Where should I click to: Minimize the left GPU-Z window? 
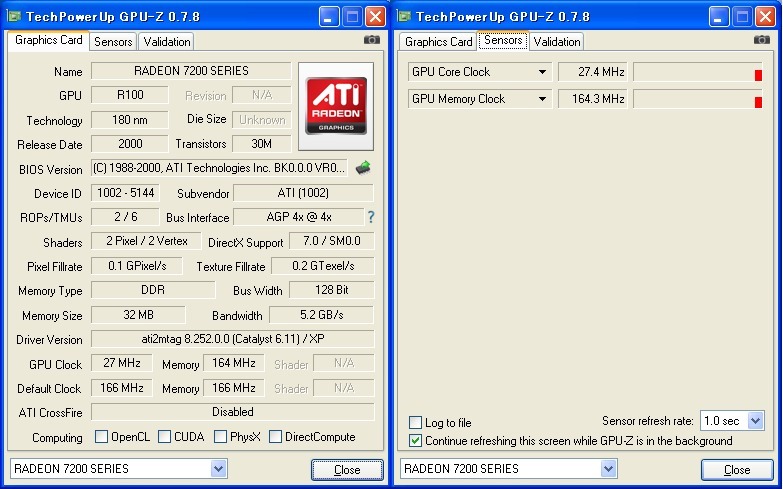328,17
